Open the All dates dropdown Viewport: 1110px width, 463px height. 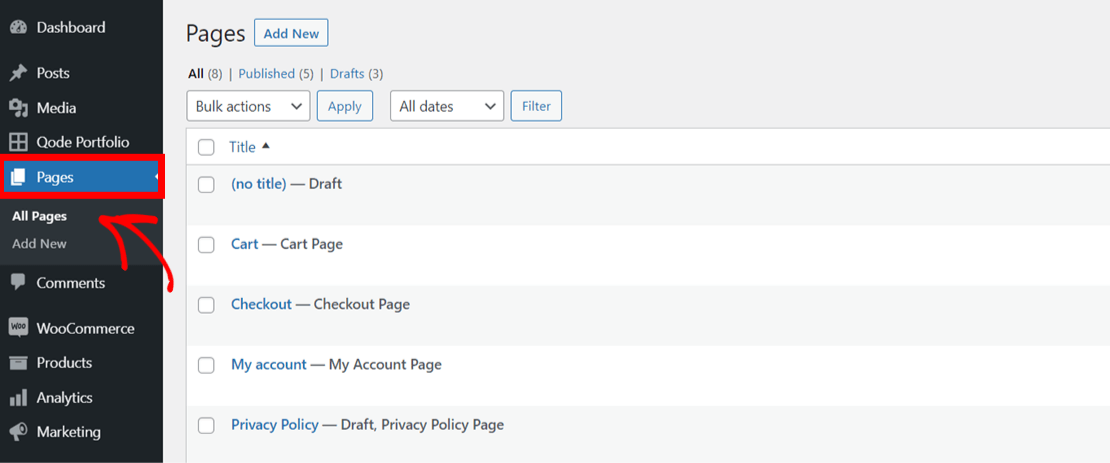click(447, 106)
